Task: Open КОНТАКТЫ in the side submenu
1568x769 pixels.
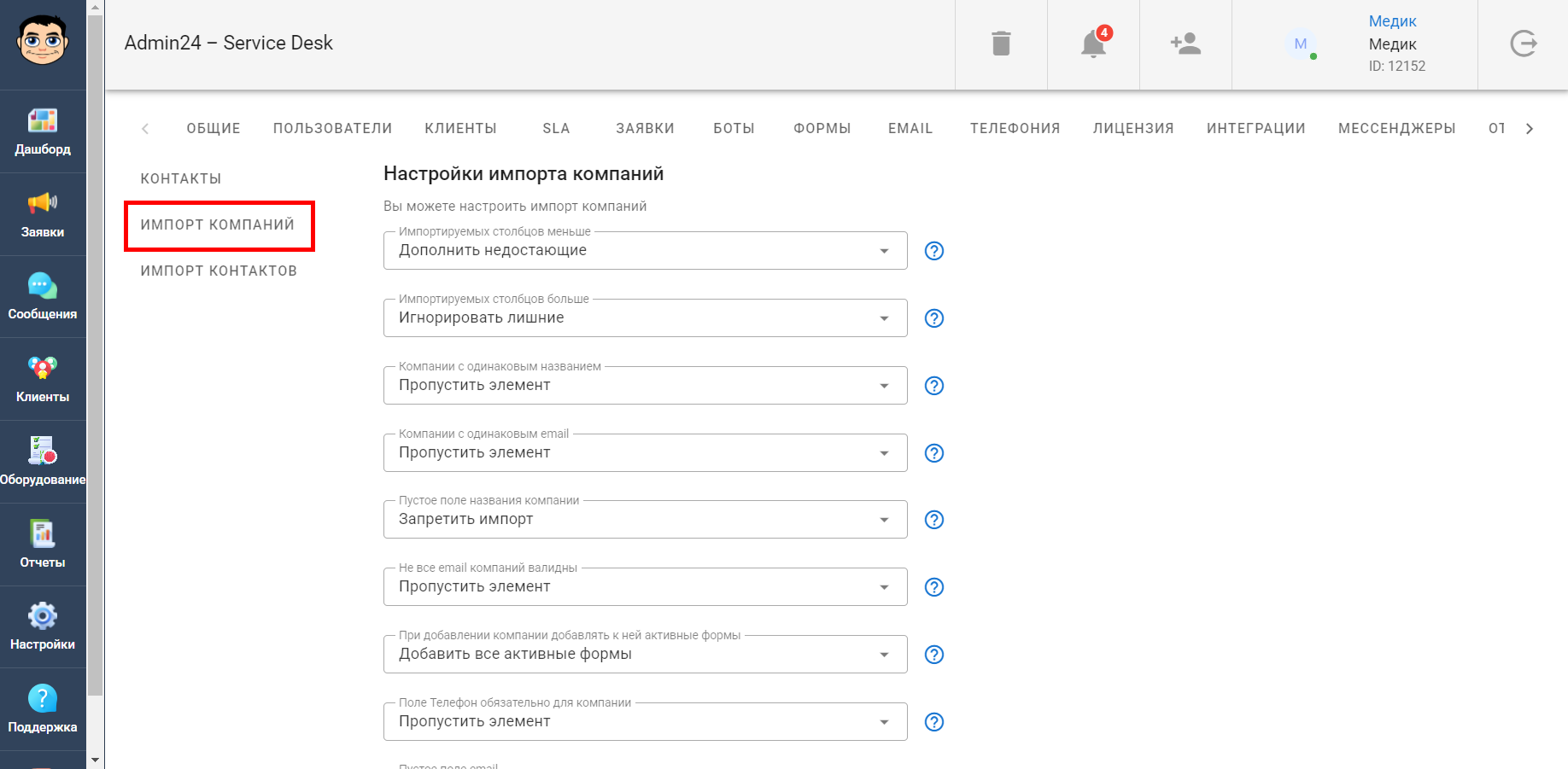Action: pyautogui.click(x=181, y=179)
